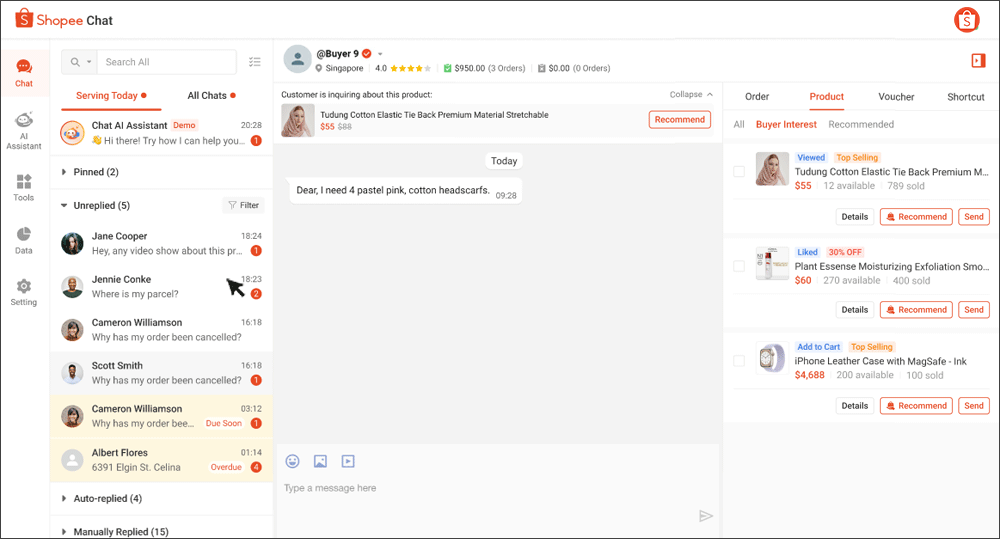Click the send message arrow icon

coord(705,516)
